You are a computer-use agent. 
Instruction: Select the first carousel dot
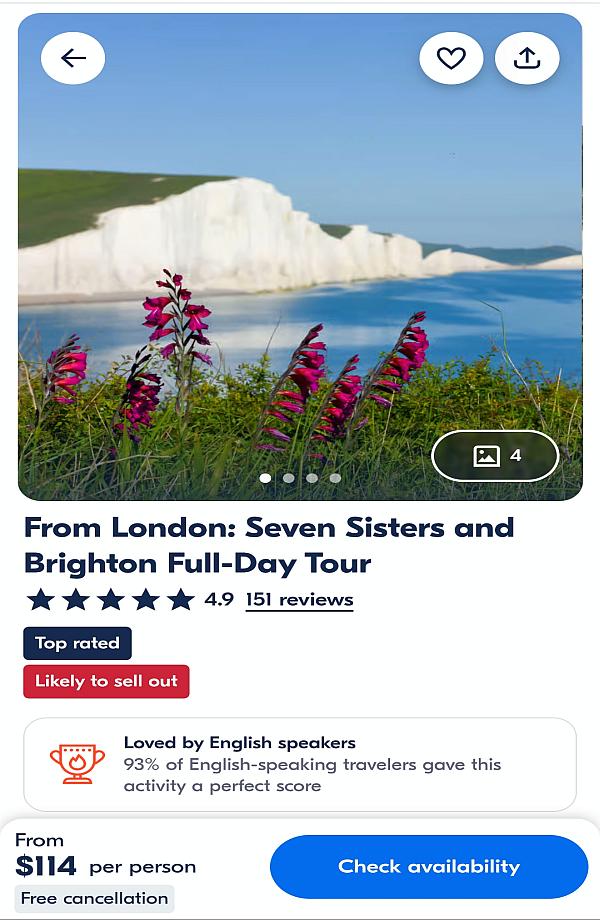coord(265,478)
